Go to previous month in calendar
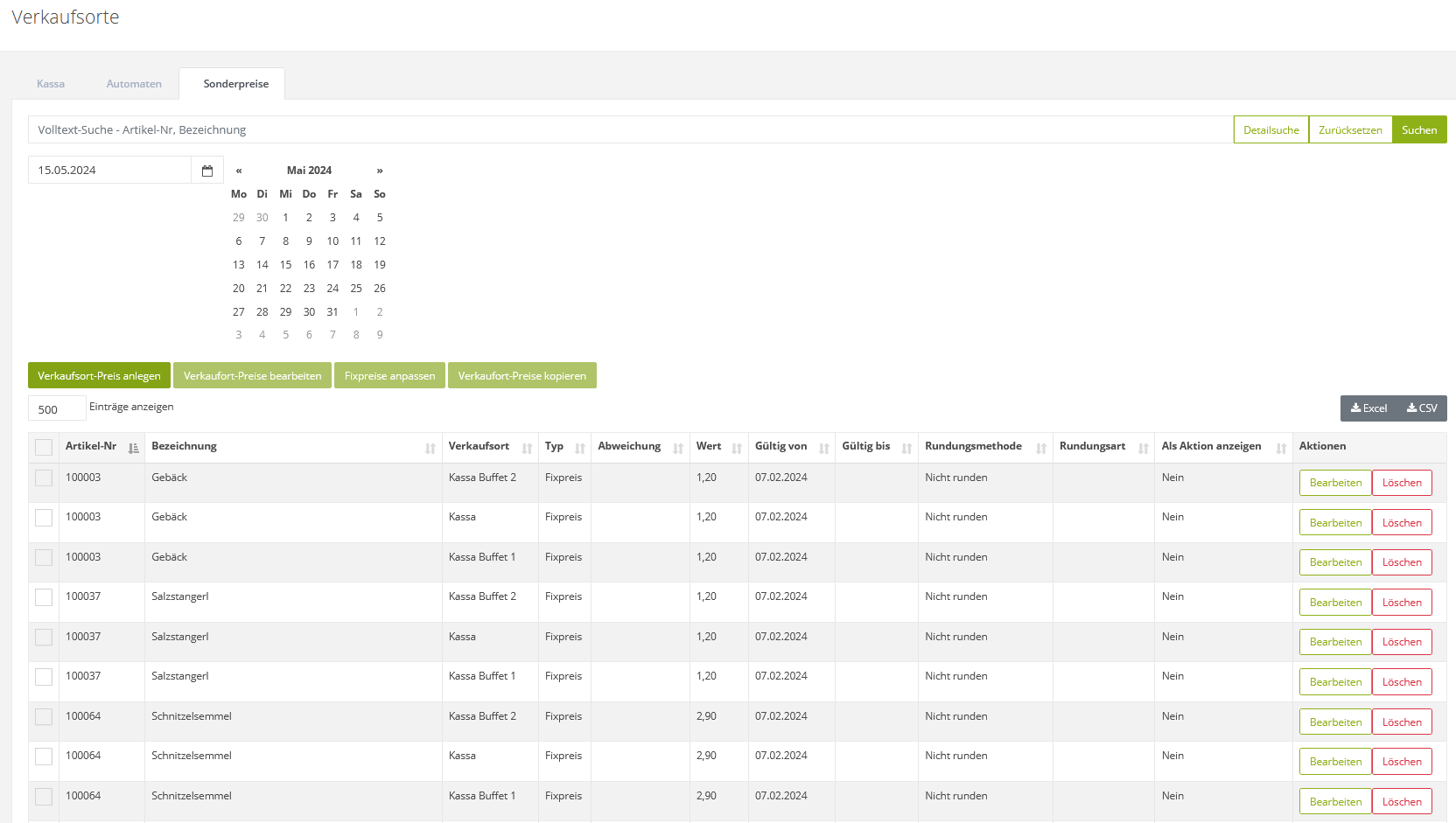This screenshot has width=1456, height=823. click(x=239, y=171)
